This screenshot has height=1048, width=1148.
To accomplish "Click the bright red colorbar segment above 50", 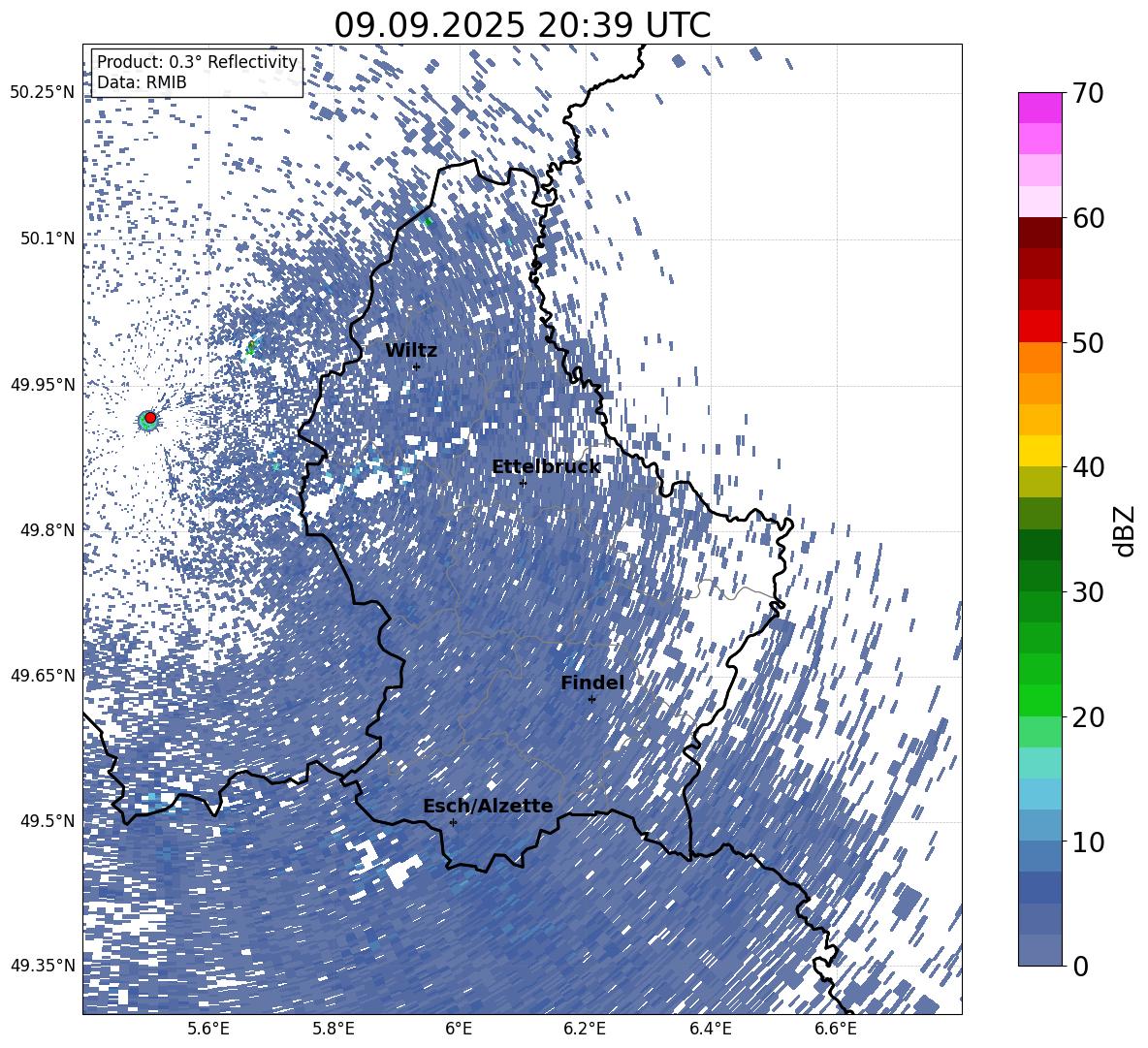I will tap(1040, 327).
